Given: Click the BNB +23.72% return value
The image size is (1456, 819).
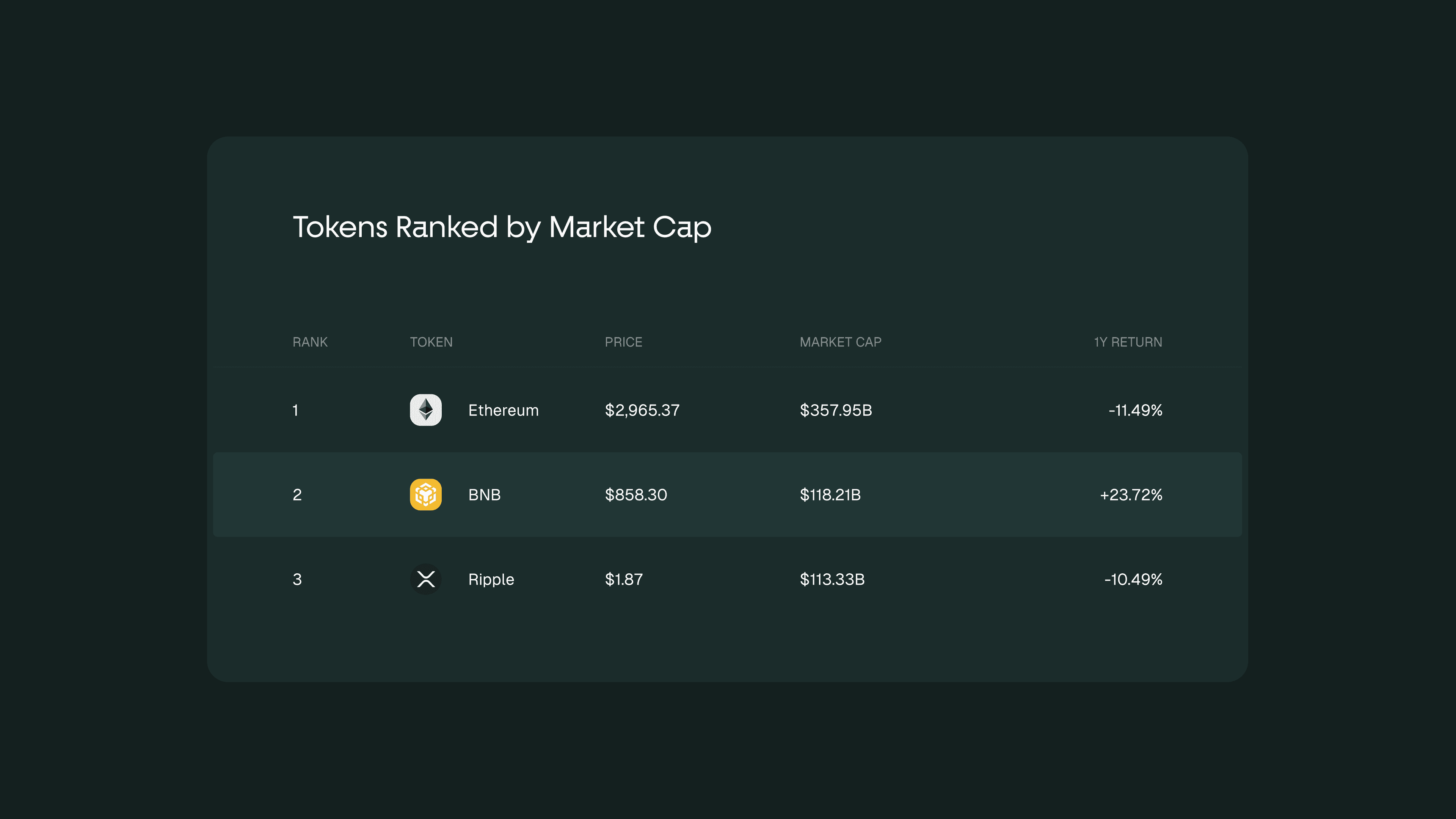Looking at the screenshot, I should (1130, 495).
